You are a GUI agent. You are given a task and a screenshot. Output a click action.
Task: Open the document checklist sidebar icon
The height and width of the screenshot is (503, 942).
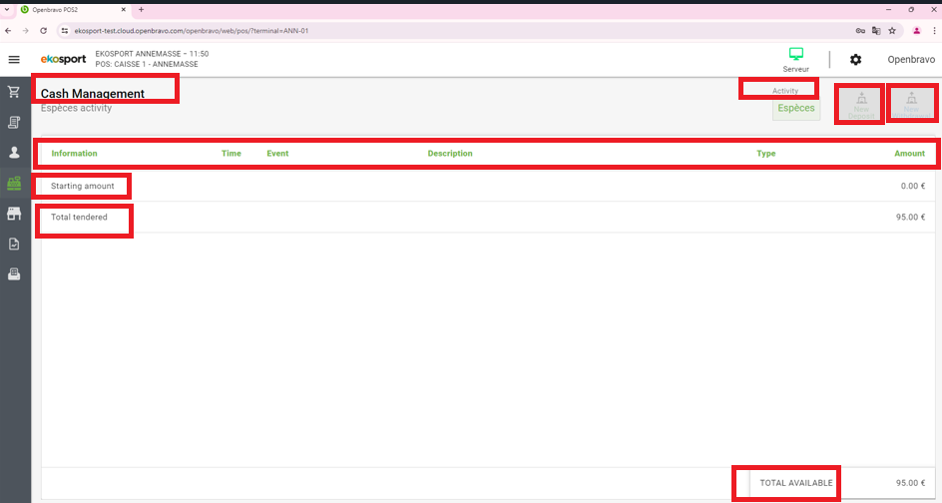[14, 244]
